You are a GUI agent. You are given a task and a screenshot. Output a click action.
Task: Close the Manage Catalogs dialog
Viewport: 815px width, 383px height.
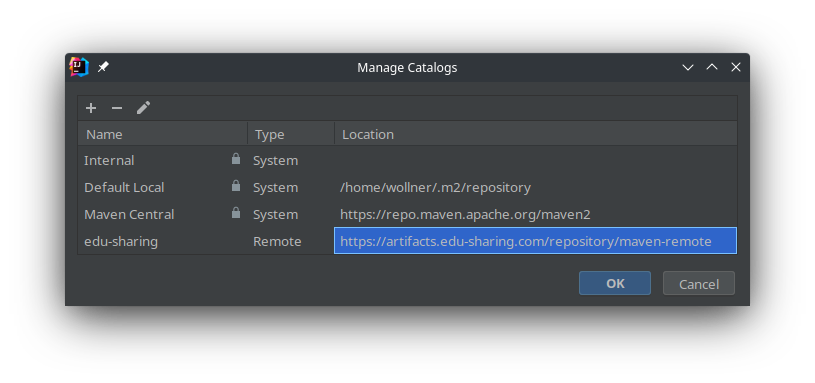click(735, 67)
